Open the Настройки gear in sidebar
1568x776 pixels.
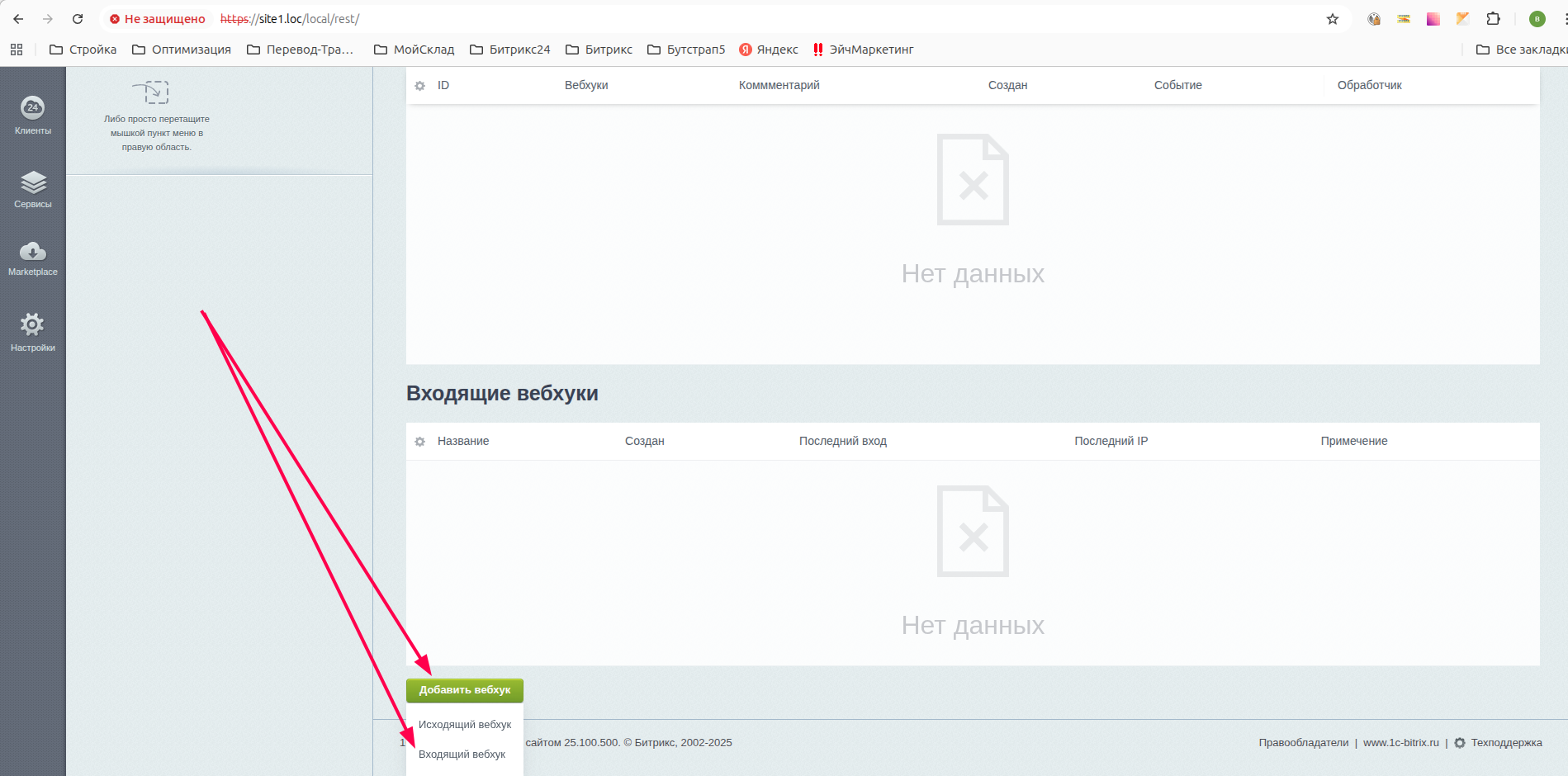click(33, 331)
